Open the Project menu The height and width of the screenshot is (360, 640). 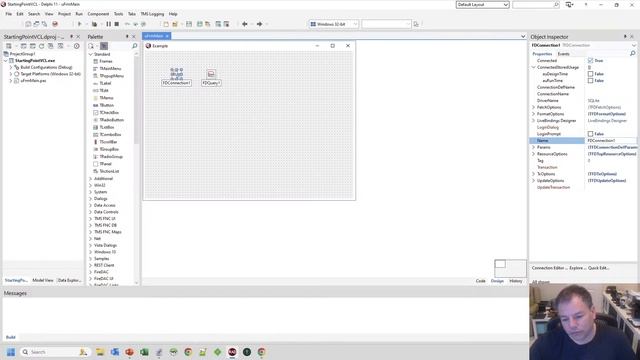pos(64,14)
